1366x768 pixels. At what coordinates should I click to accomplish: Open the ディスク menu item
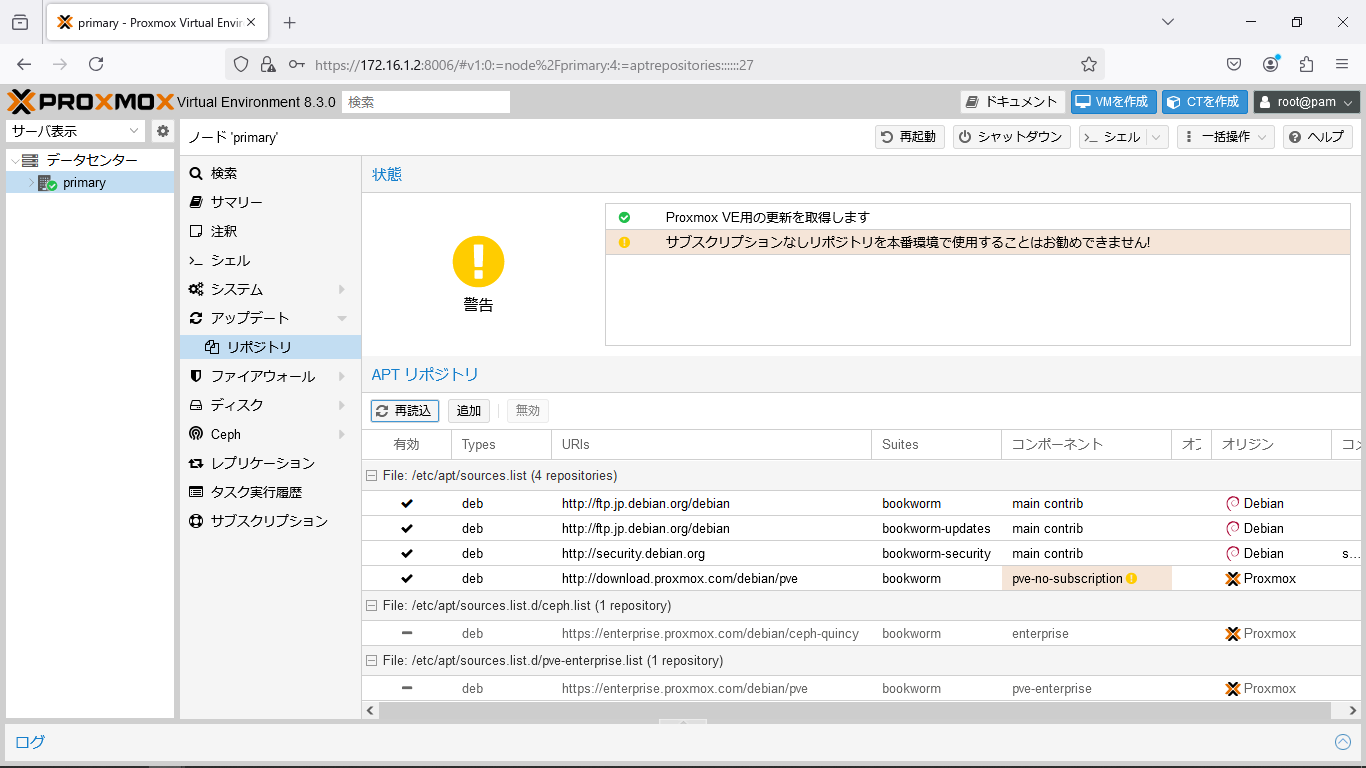[x=270, y=405]
